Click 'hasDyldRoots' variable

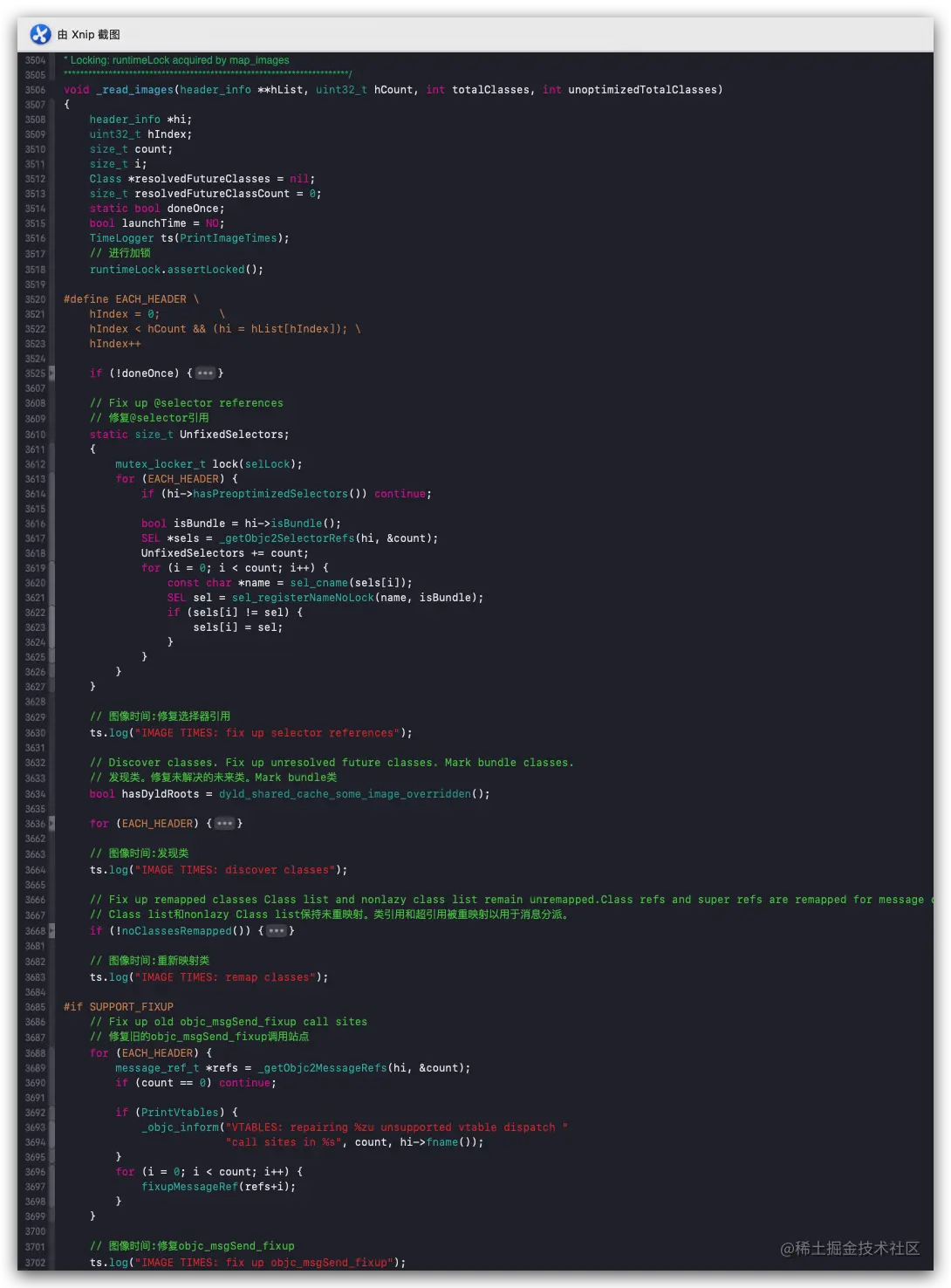click(161, 794)
